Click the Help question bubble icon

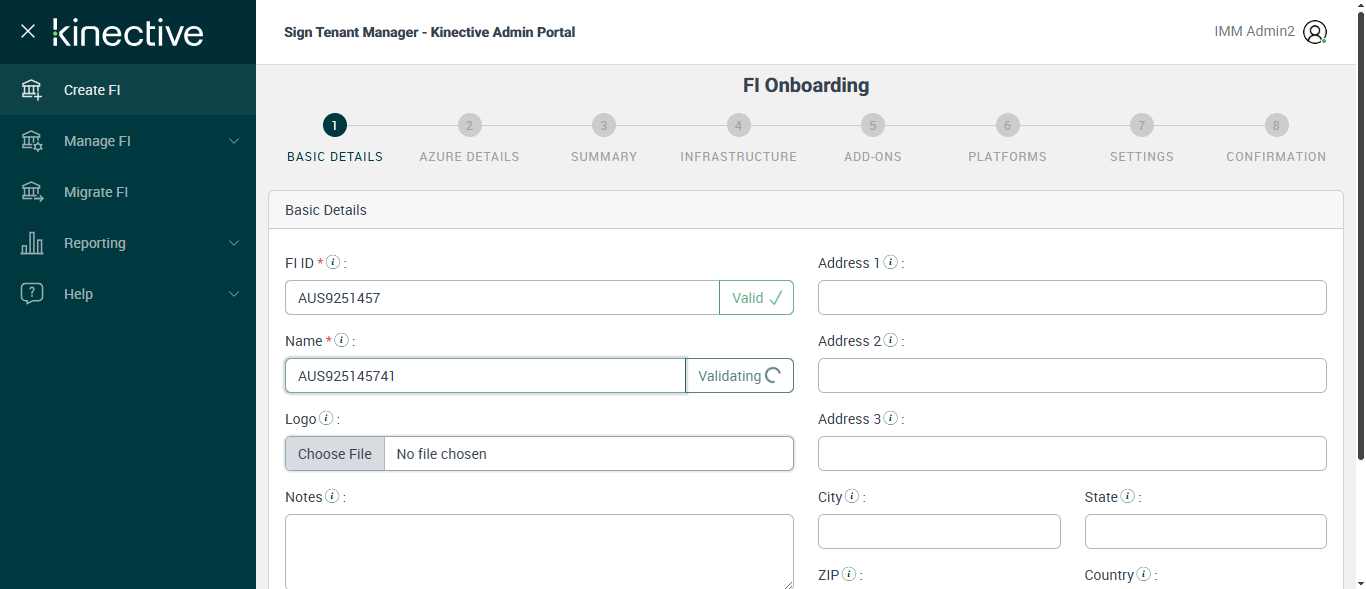(x=32, y=294)
